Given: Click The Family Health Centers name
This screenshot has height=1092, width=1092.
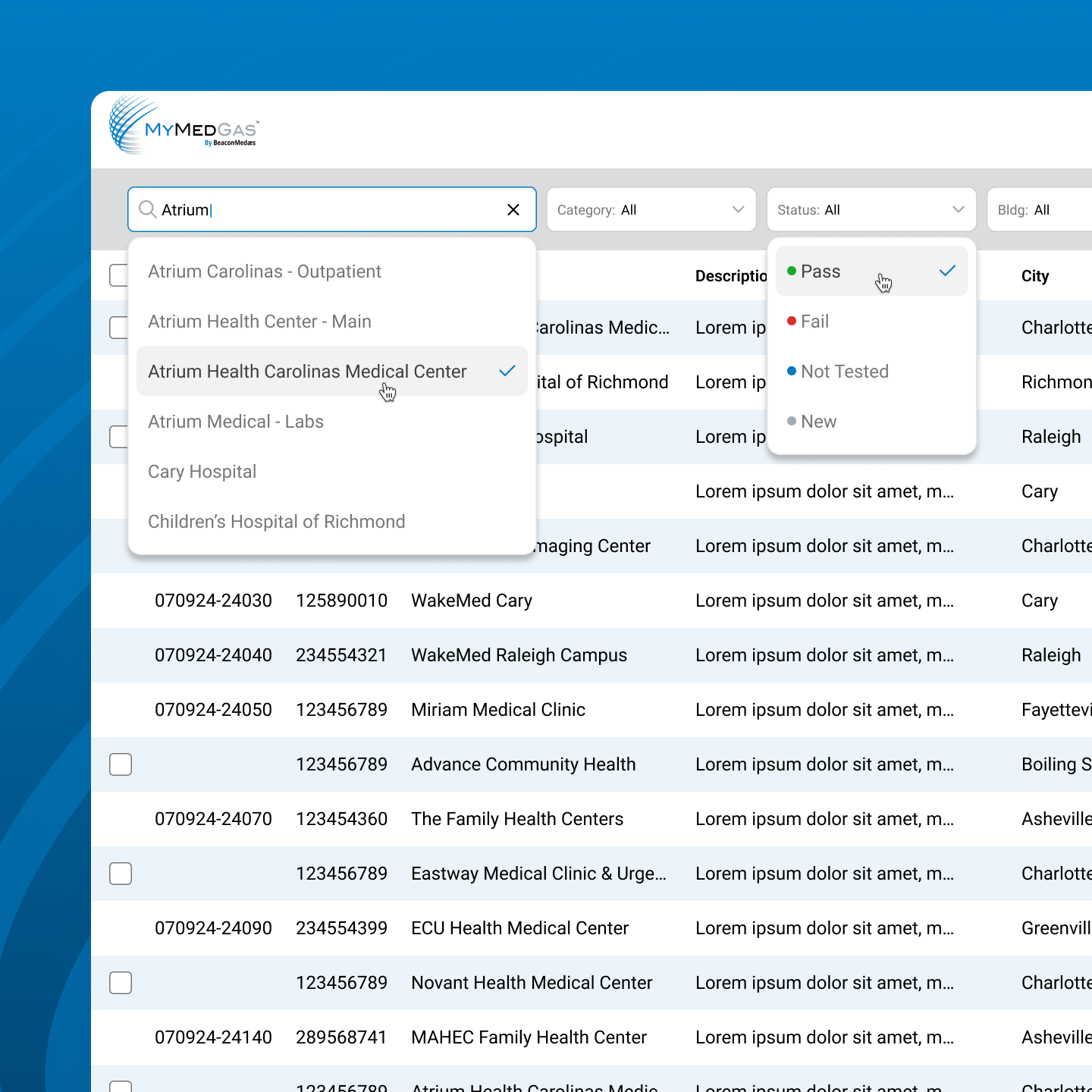Looking at the screenshot, I should coord(517,819).
